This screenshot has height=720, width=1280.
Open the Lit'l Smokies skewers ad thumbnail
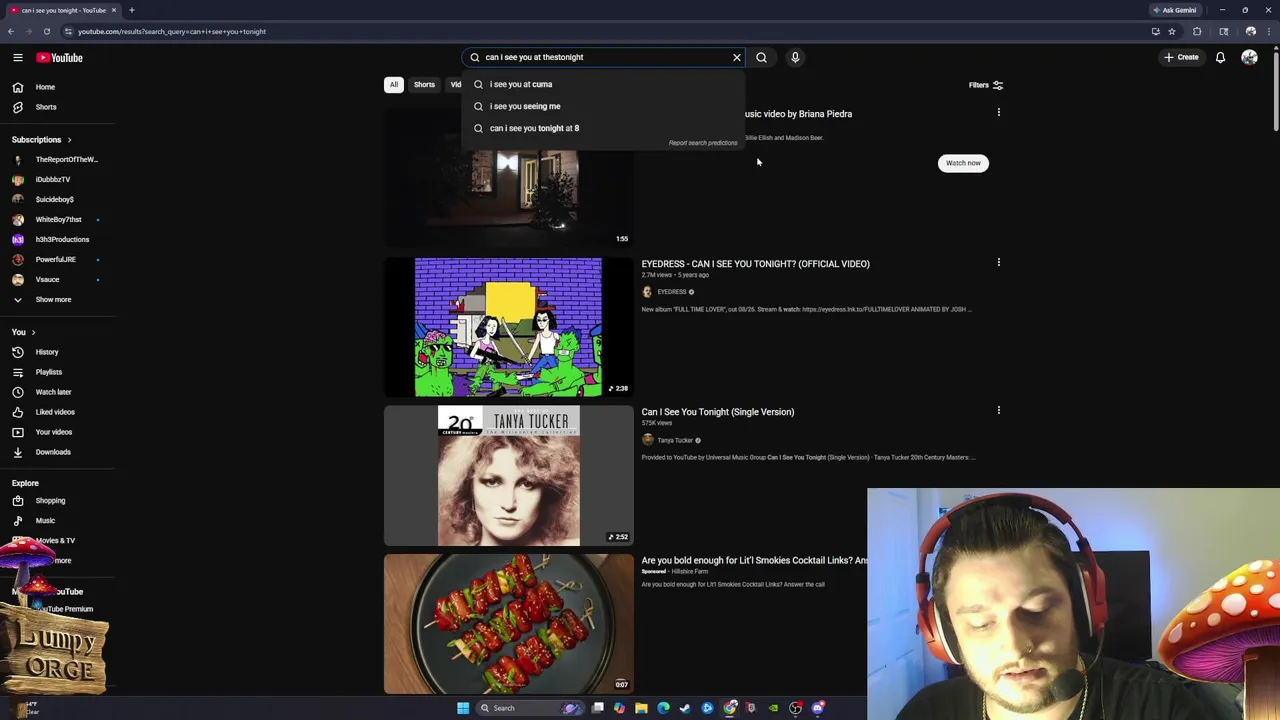[508, 623]
